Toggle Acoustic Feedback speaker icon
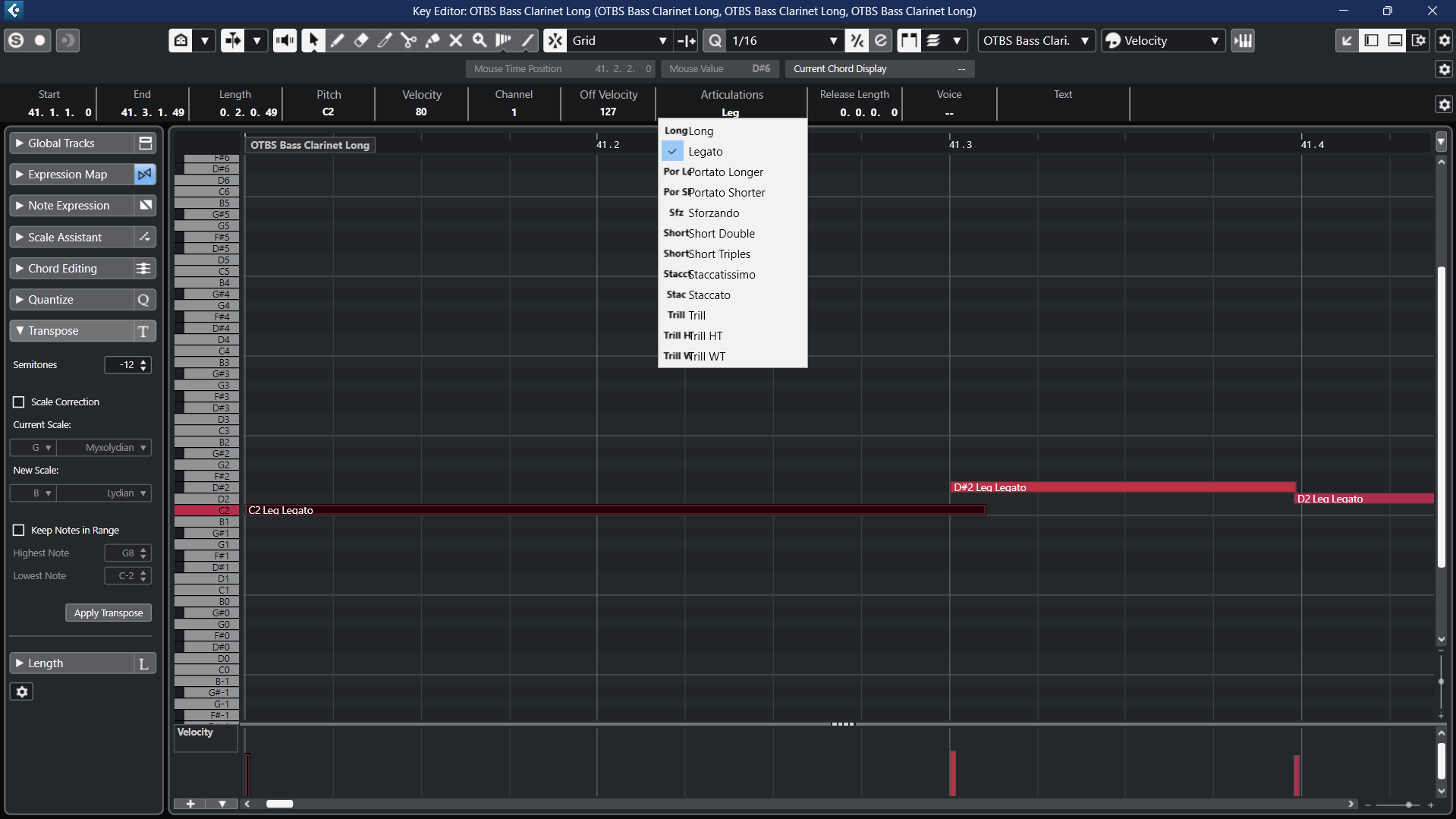The image size is (1456, 819). pyautogui.click(x=285, y=41)
